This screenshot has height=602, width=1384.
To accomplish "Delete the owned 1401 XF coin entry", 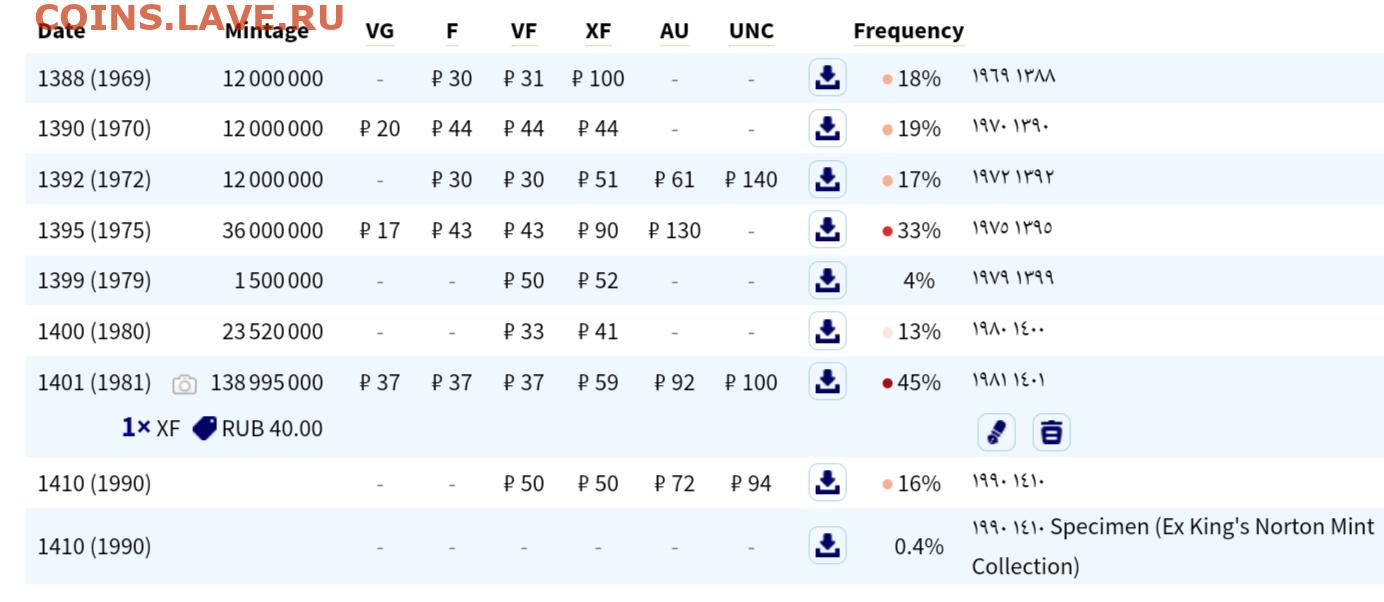I will [x=1051, y=432].
